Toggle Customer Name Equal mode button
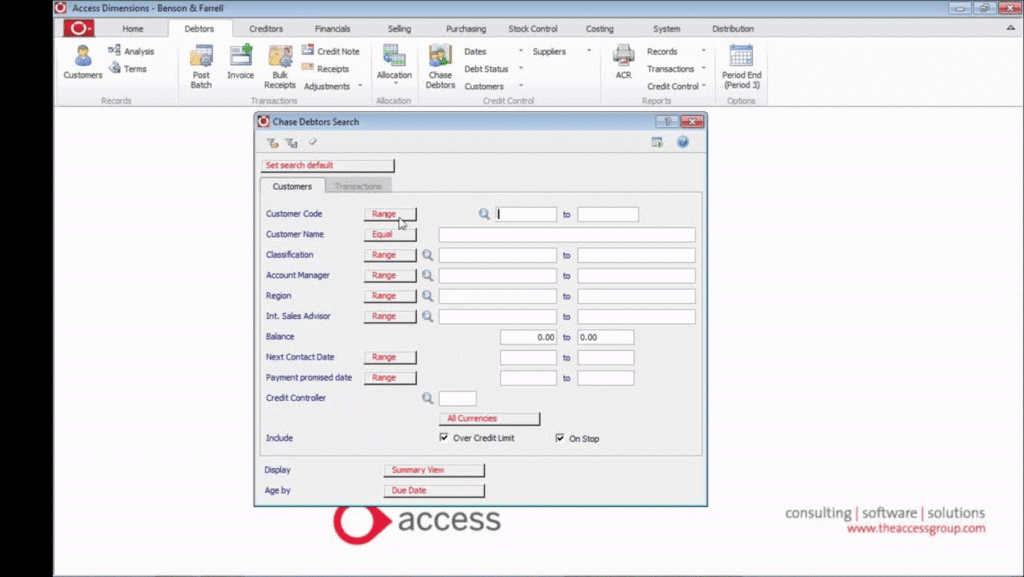The width and height of the screenshot is (1024, 577). [x=390, y=234]
